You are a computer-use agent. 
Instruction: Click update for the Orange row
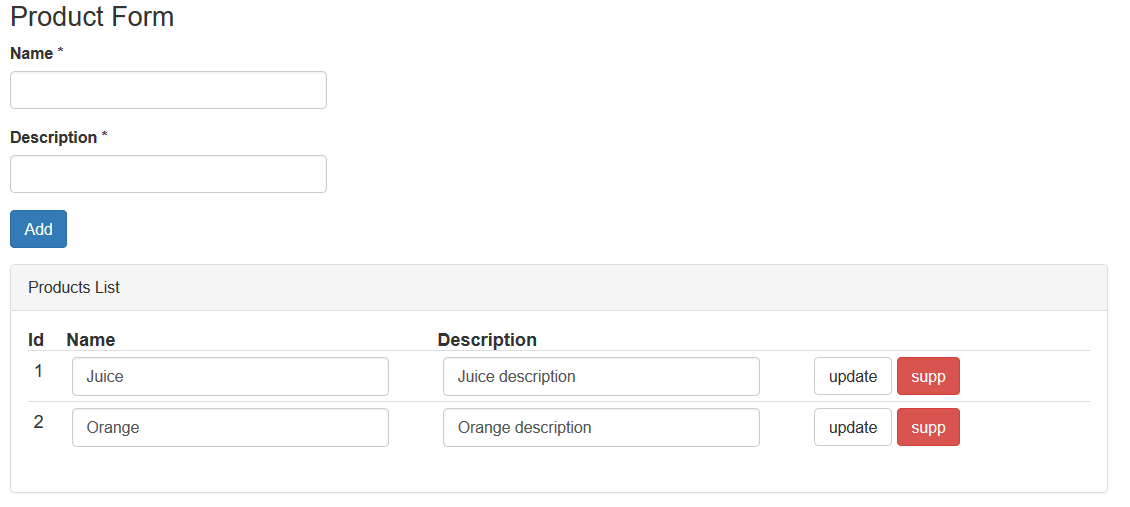[x=853, y=427]
